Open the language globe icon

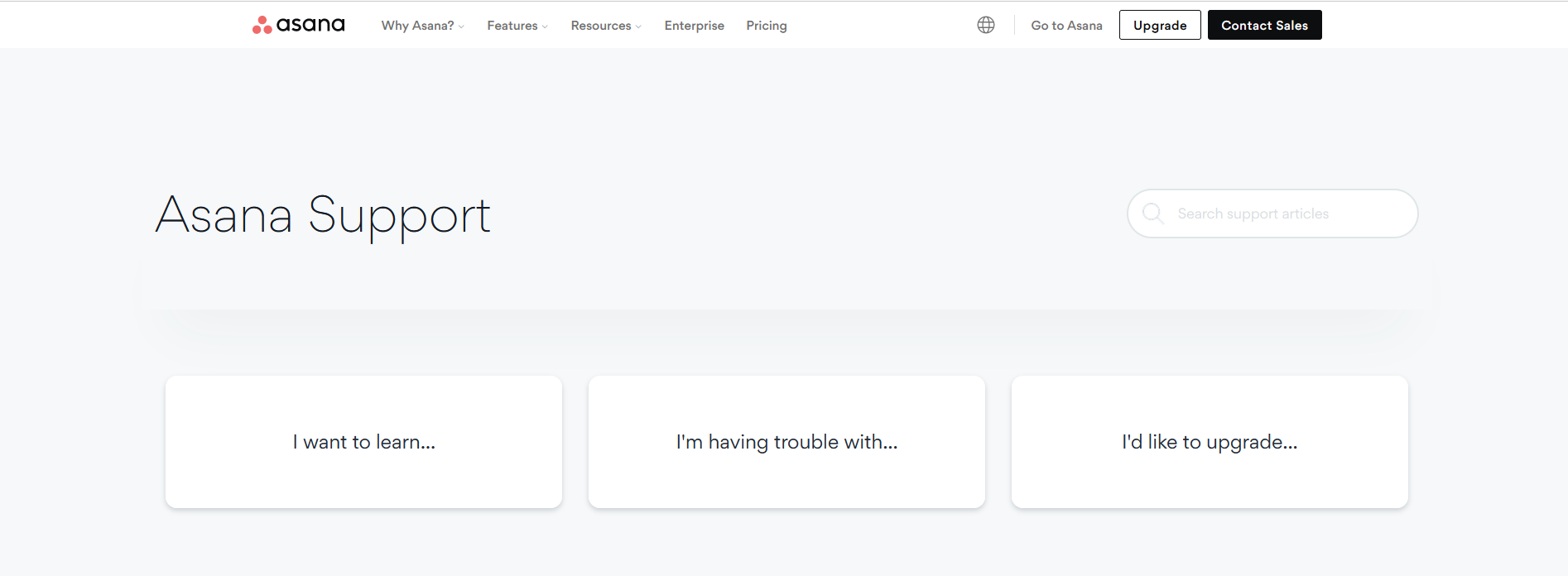[x=986, y=25]
